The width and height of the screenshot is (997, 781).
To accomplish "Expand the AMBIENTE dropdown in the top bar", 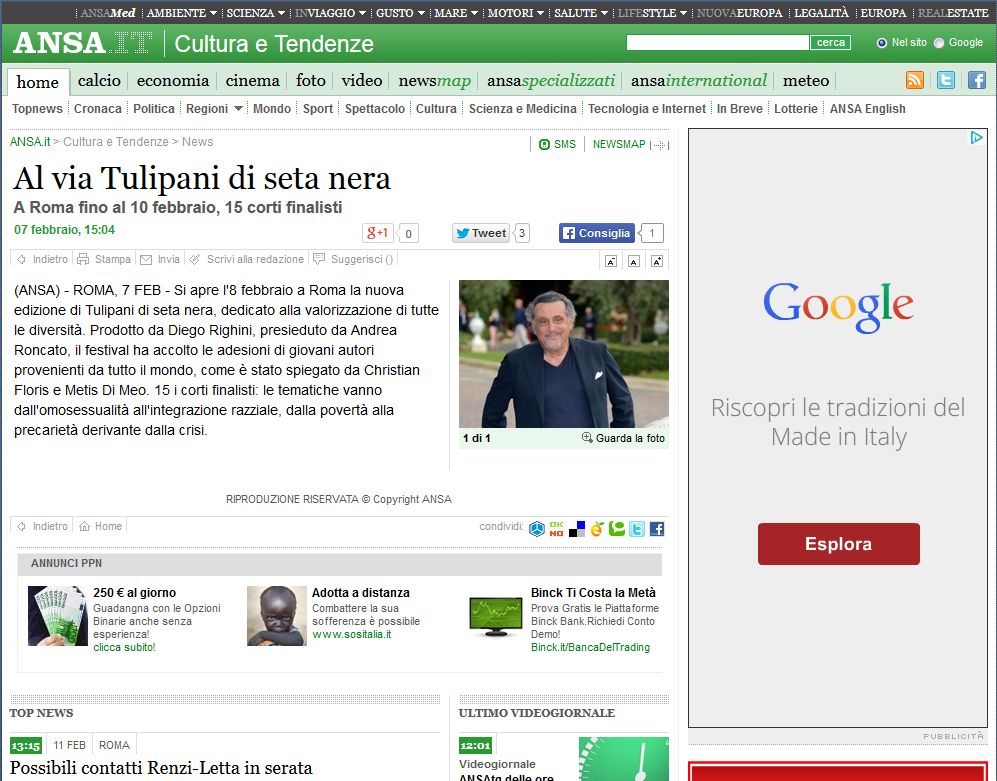I will pos(213,13).
